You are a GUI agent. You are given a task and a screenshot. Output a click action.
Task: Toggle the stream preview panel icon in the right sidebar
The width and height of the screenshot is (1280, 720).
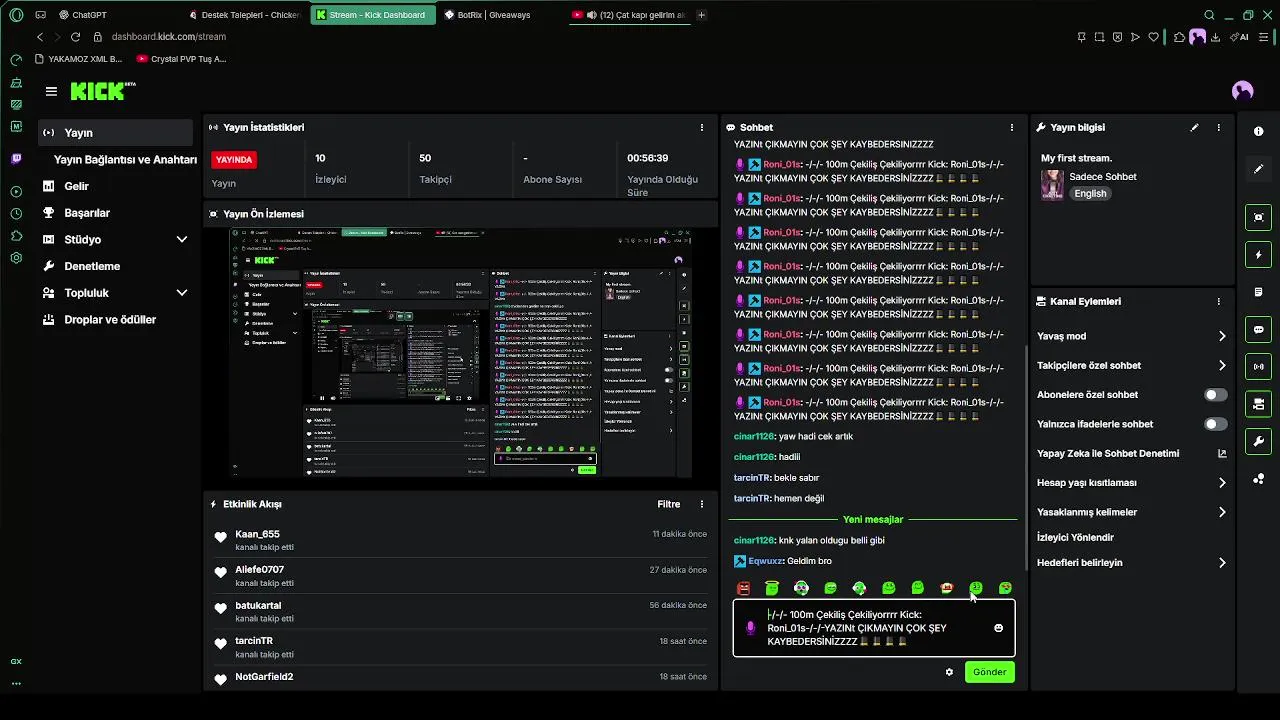[x=1258, y=217]
